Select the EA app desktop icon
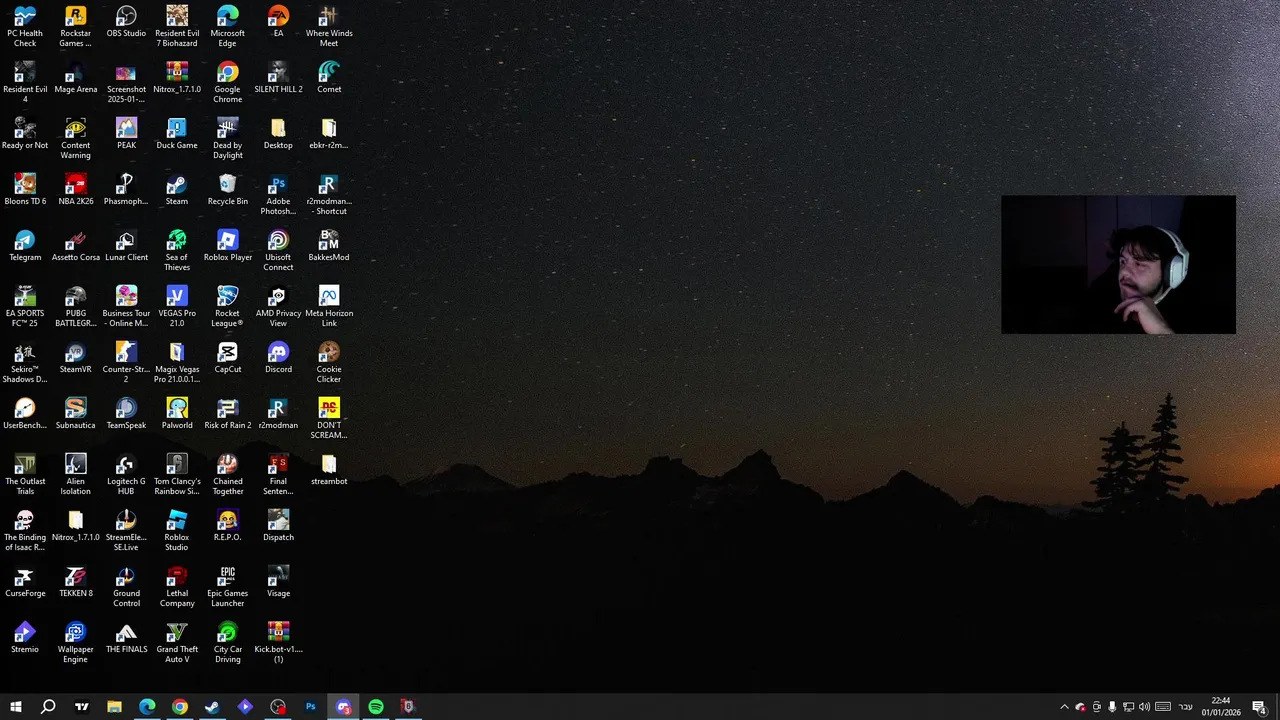Viewport: 1280px width, 720px height. coord(278,22)
